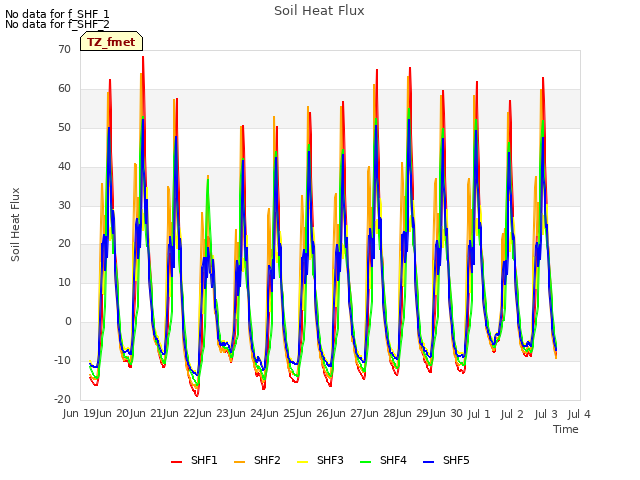This screenshot has width=640, height=480.
Task: Click the y-axis tick value 20
Action: (x=64, y=244)
